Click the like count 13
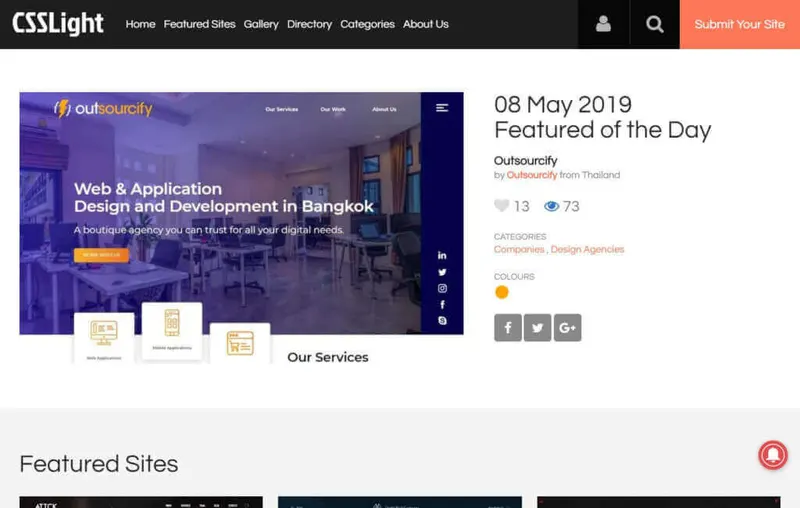The height and width of the screenshot is (508, 800). click(521, 206)
